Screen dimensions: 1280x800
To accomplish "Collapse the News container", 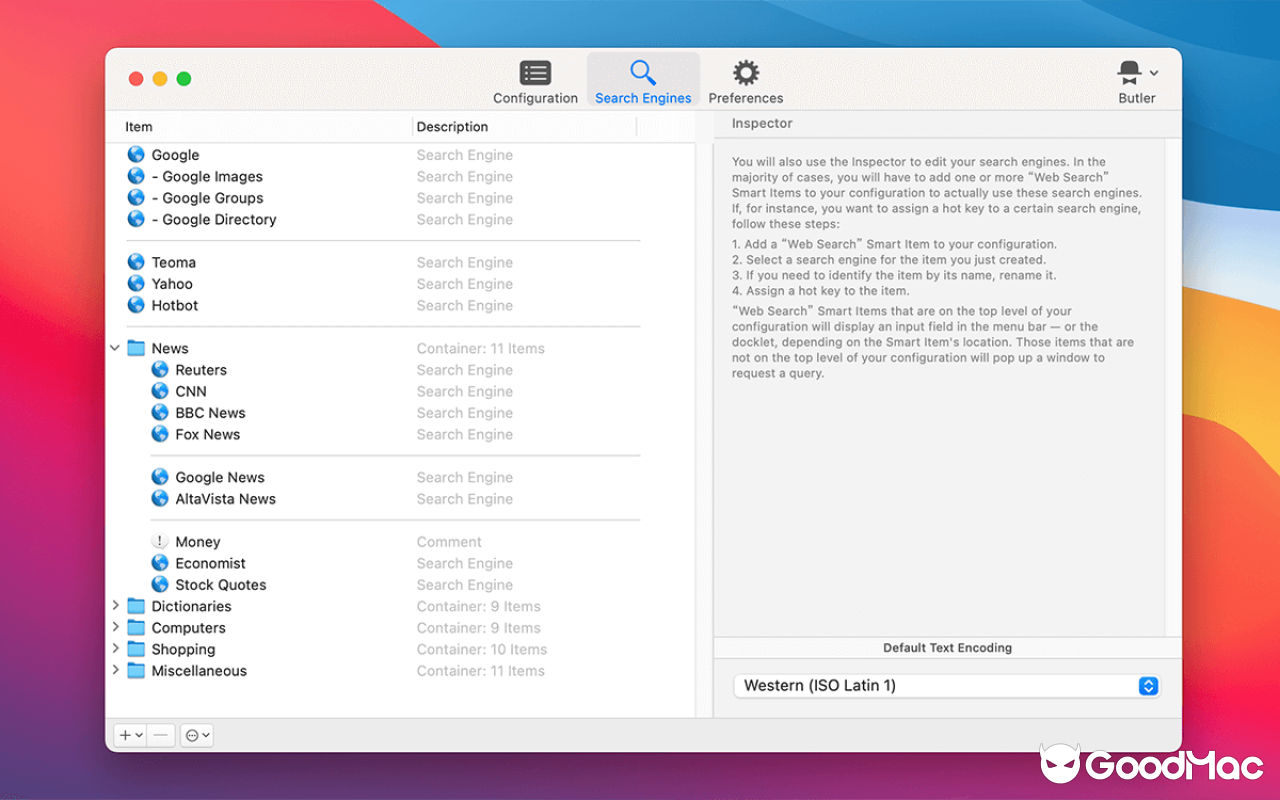I will [x=115, y=347].
